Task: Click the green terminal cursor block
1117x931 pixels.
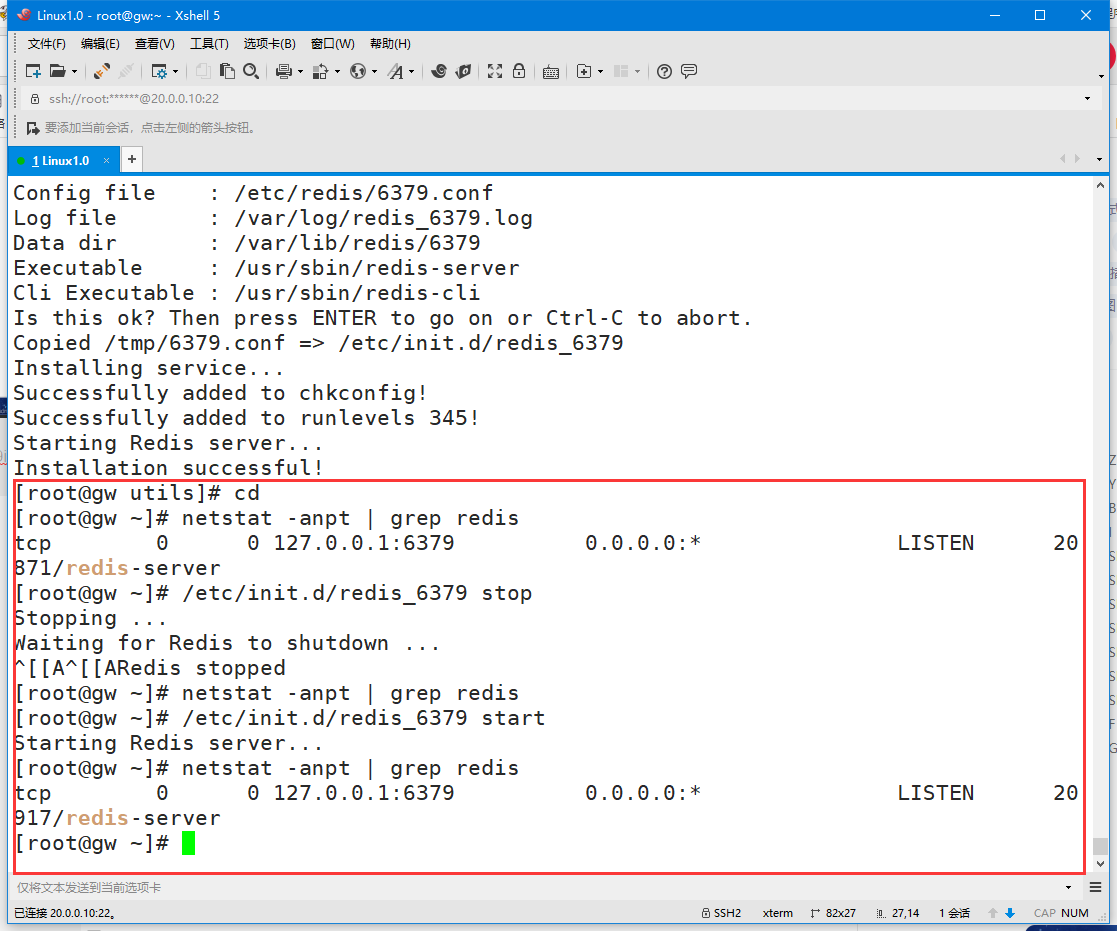Action: coord(188,843)
